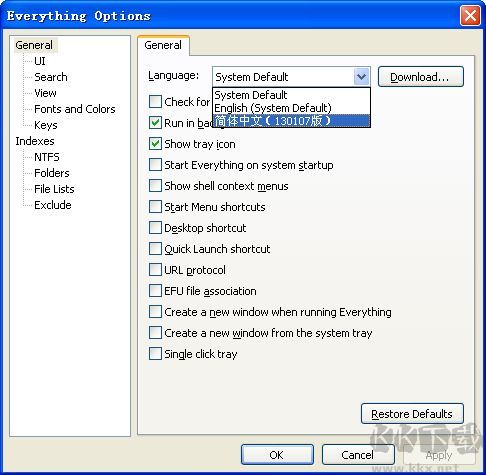Enable the URL protocol checkbox
486x475 pixels.
155,270
